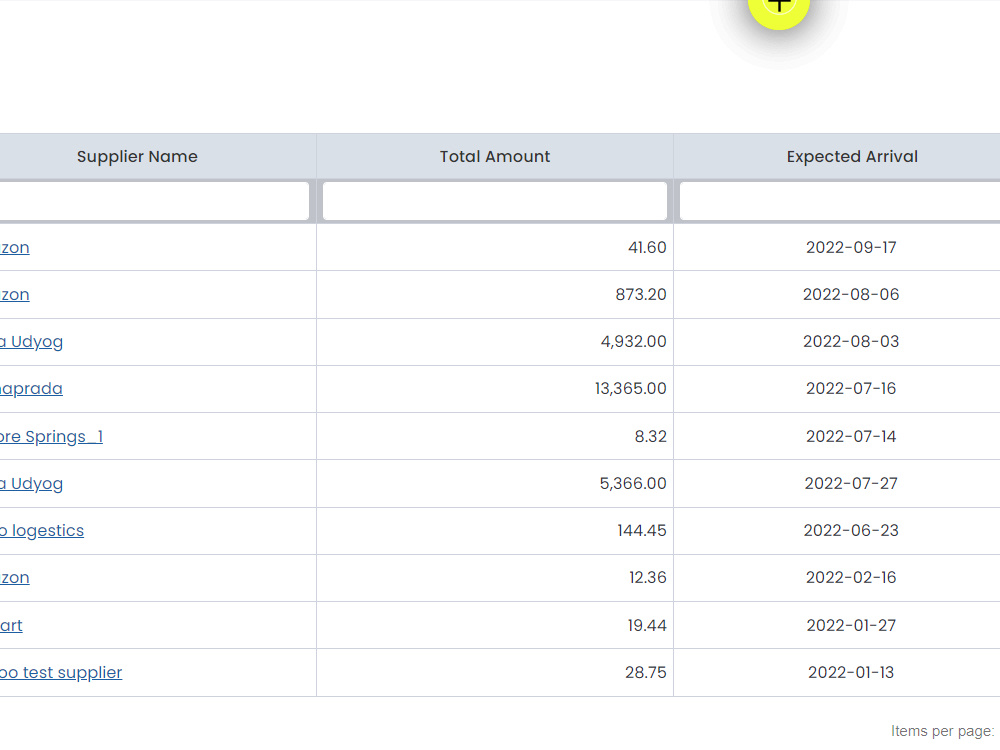Sort by Total Amount column header
Image resolution: width=1000 pixels, height=750 pixels.
pyautogui.click(x=495, y=156)
